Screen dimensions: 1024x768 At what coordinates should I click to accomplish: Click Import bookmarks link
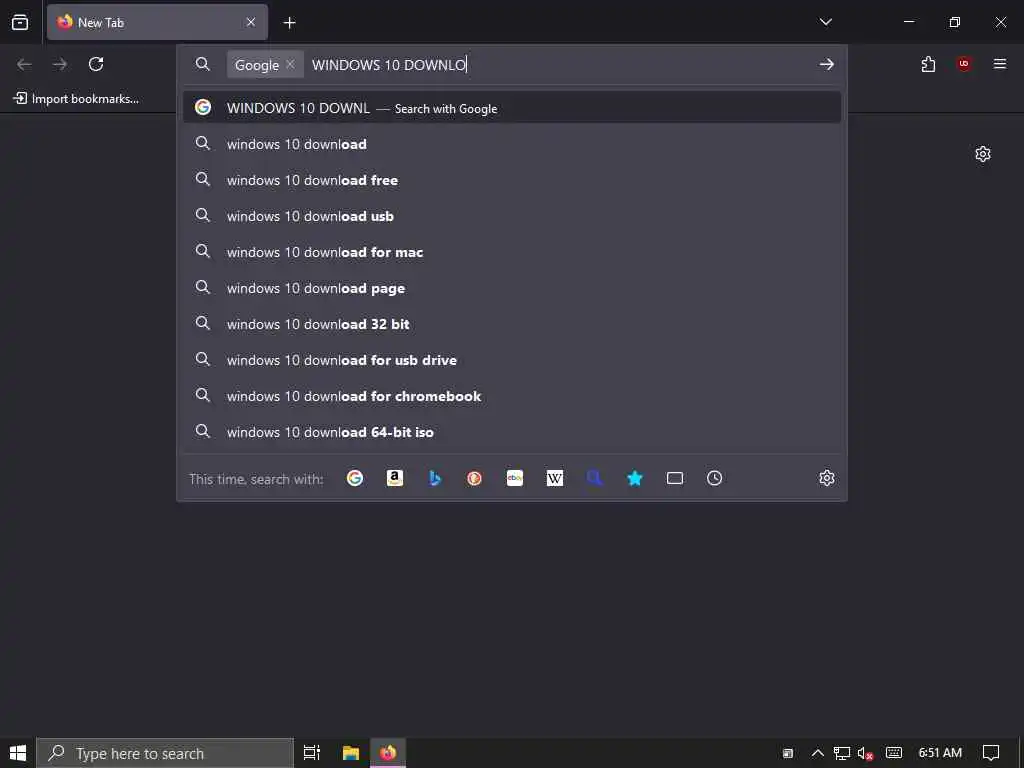76,99
